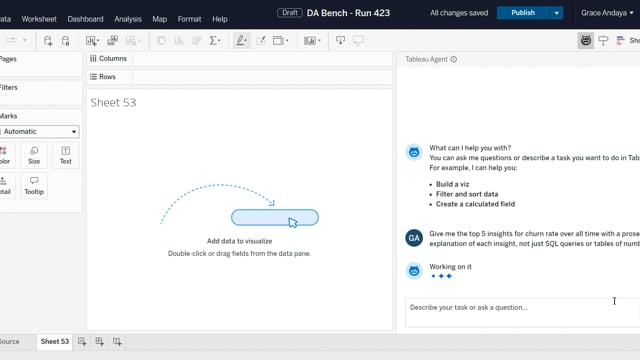The height and width of the screenshot is (360, 640).
Task: Click the Swap rows and columns icon
Action: 161,40
